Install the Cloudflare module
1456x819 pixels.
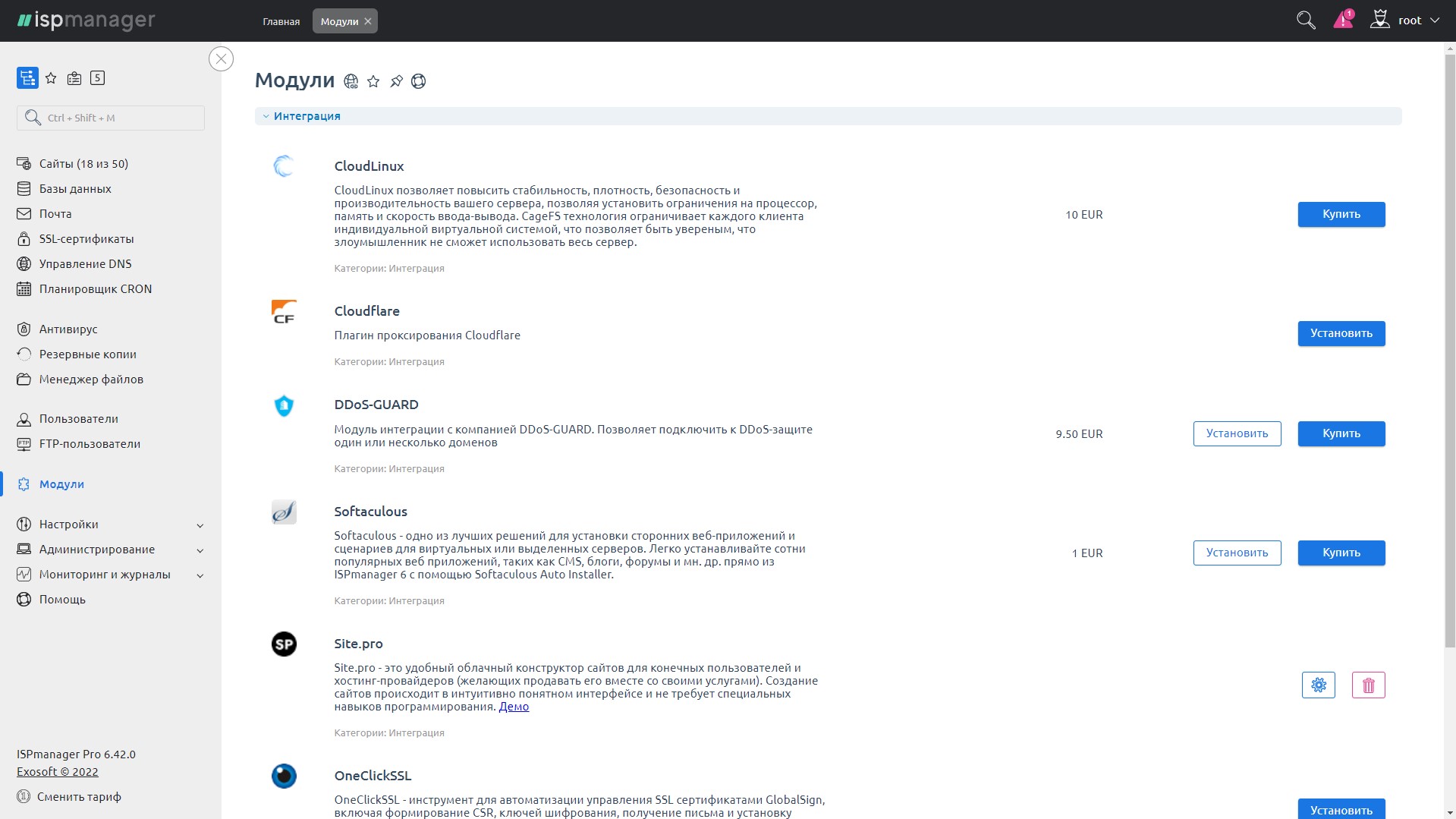(x=1341, y=334)
